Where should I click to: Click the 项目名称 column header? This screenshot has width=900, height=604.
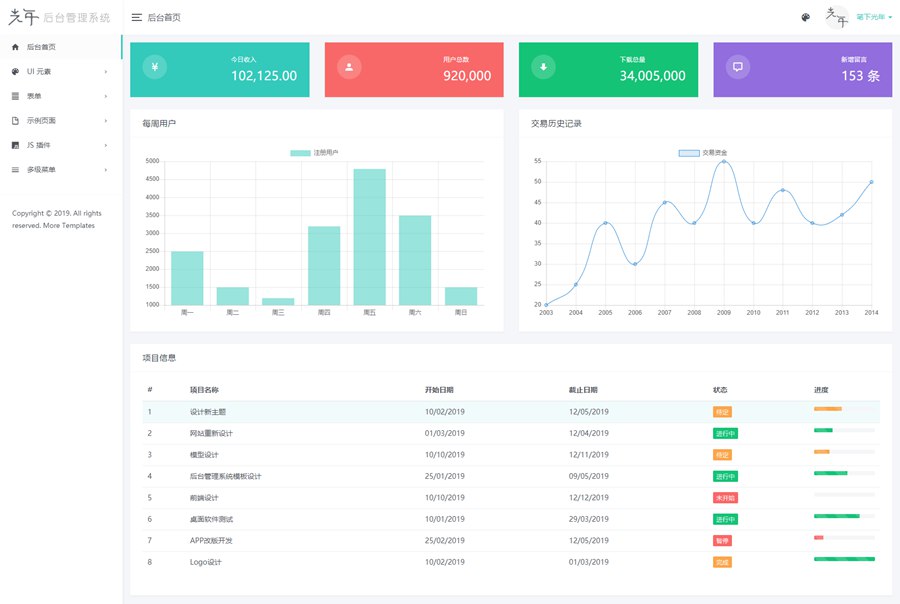[x=204, y=390]
